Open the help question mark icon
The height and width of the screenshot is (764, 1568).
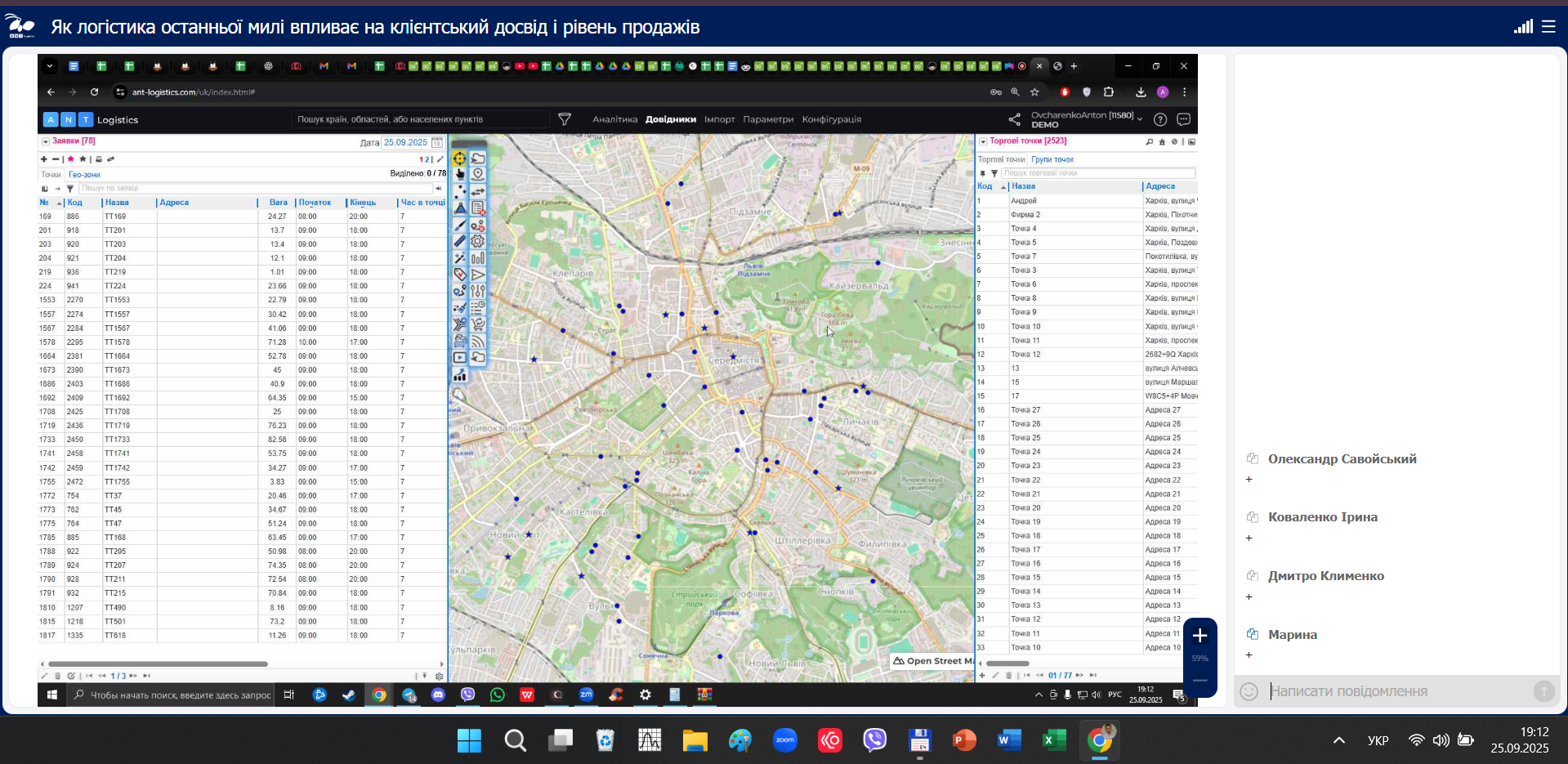pyautogui.click(x=1159, y=119)
